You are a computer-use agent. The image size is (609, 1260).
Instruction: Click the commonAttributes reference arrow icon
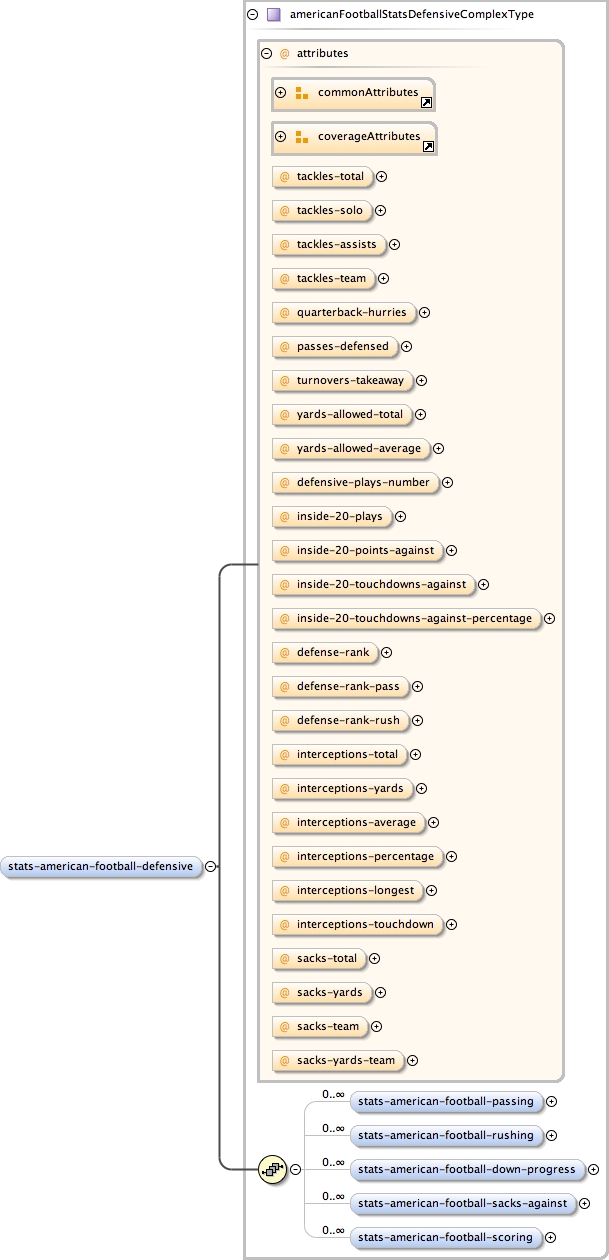(x=427, y=103)
